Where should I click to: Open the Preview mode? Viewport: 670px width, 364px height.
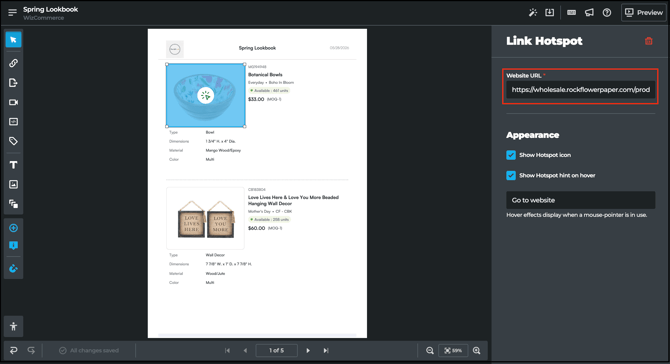pos(644,13)
